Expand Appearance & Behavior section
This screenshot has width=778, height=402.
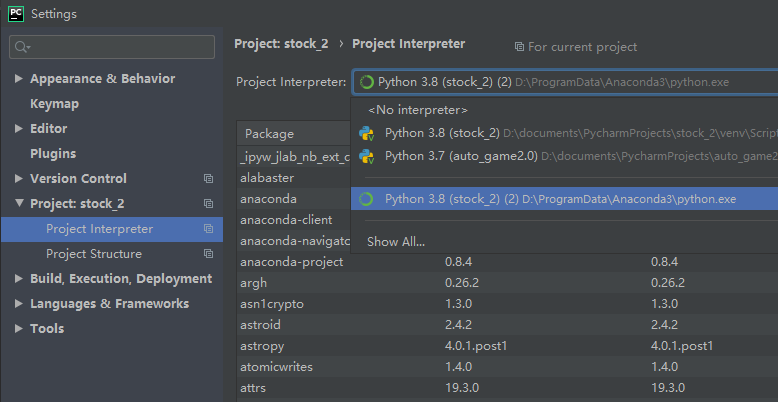click(x=19, y=78)
